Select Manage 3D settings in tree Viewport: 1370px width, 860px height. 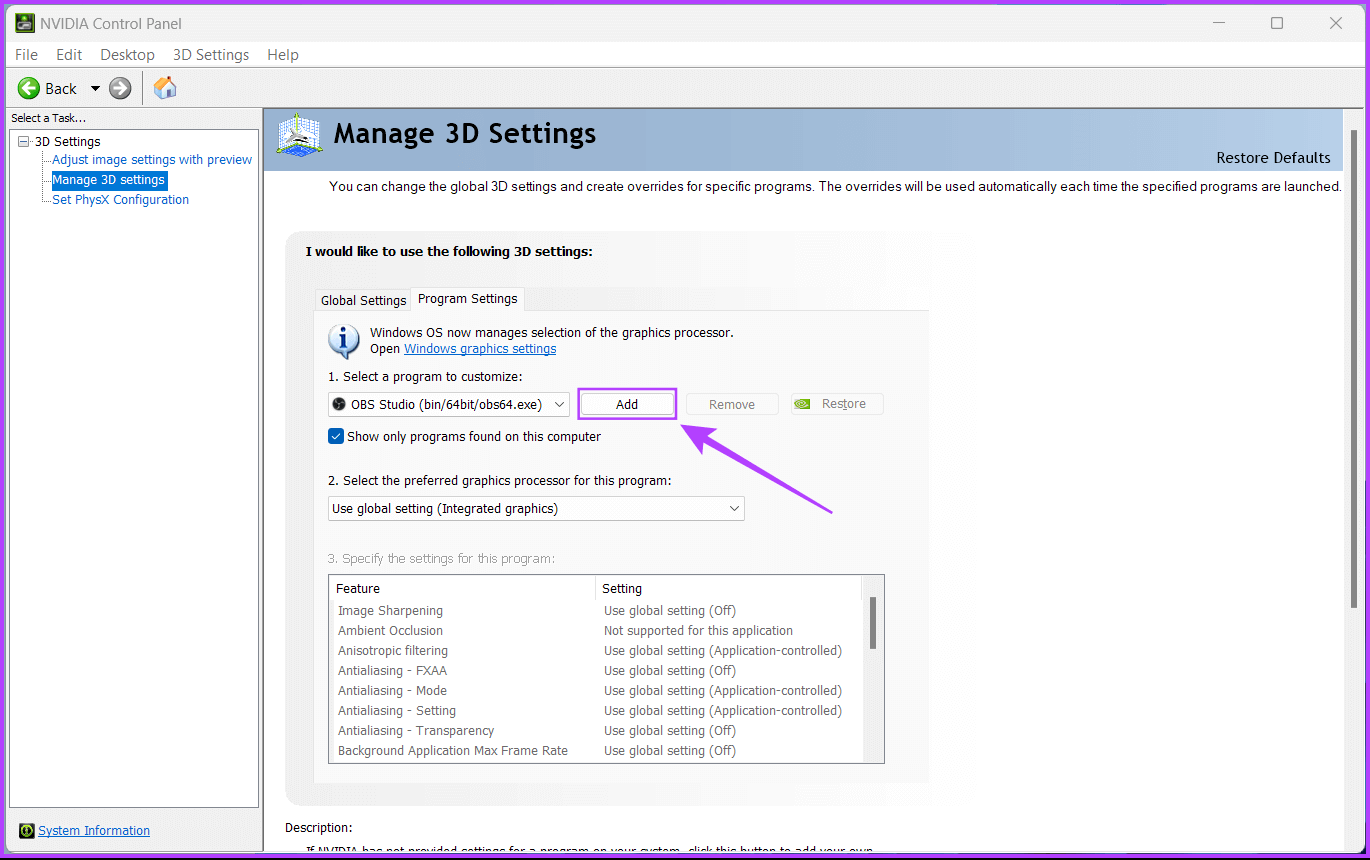click(x=108, y=180)
